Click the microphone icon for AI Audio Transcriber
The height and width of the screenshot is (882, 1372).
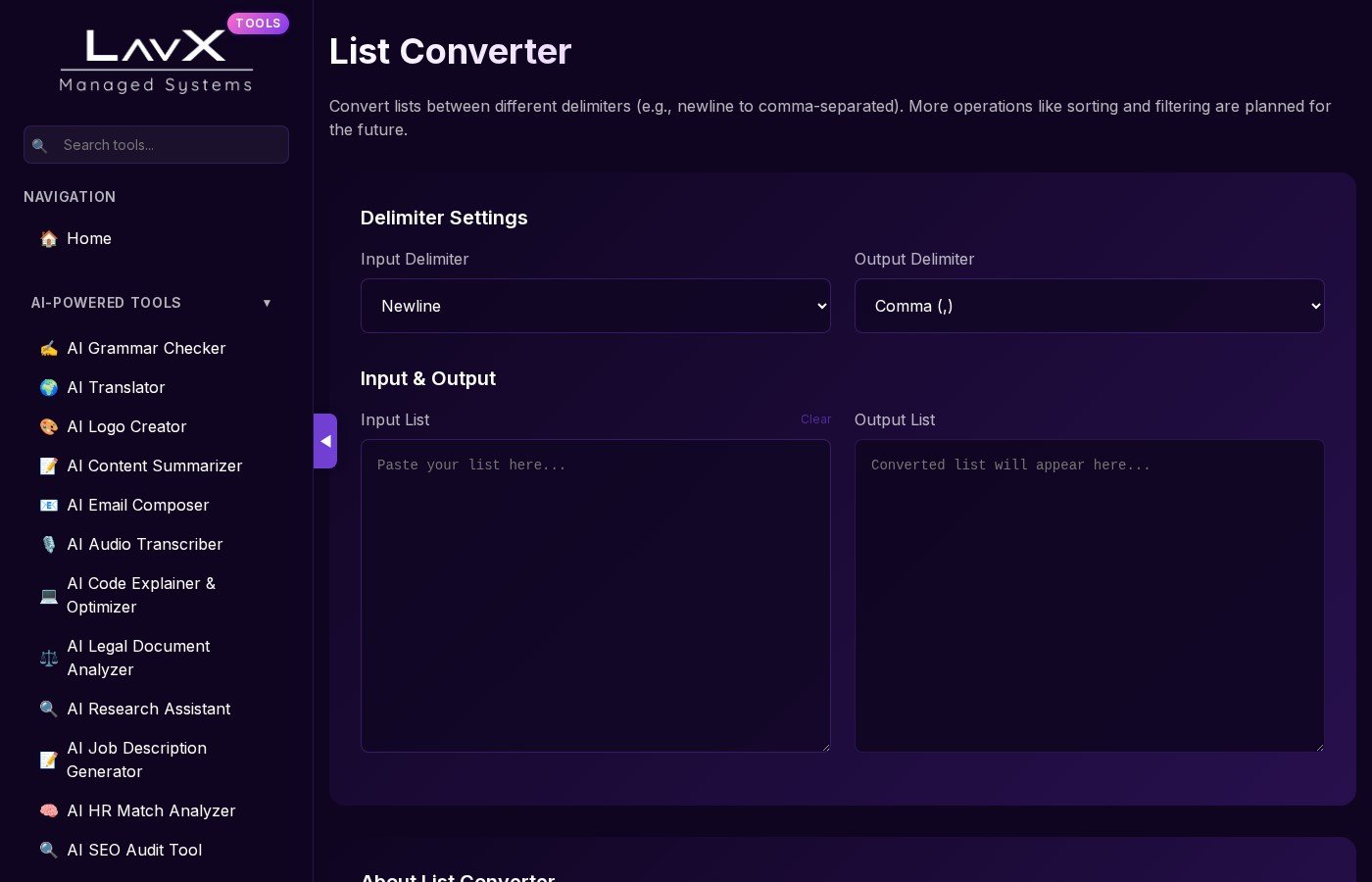48,544
